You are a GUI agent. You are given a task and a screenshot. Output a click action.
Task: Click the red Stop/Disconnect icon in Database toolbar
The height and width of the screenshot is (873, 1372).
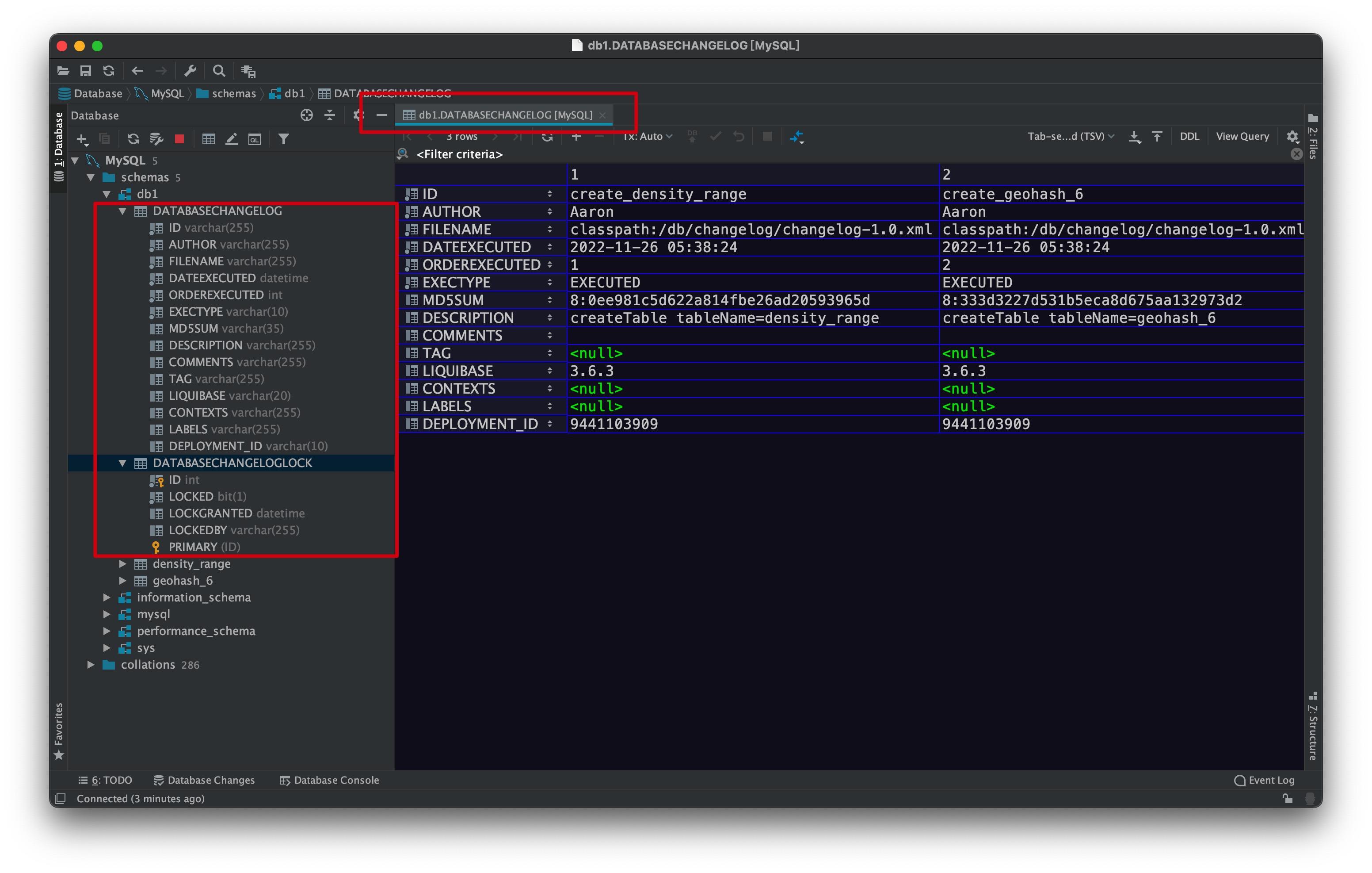pyautogui.click(x=179, y=139)
